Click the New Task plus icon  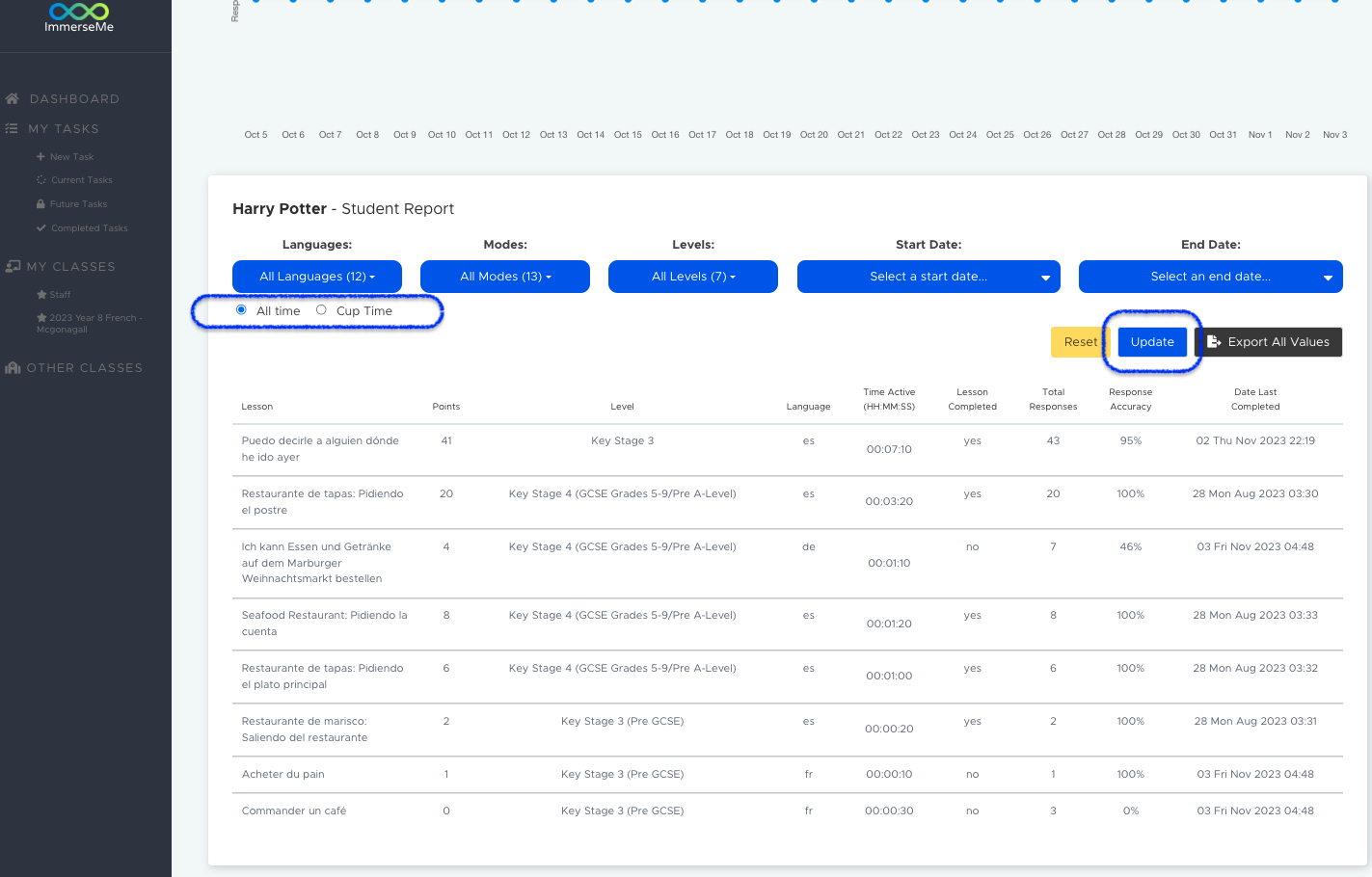point(40,156)
